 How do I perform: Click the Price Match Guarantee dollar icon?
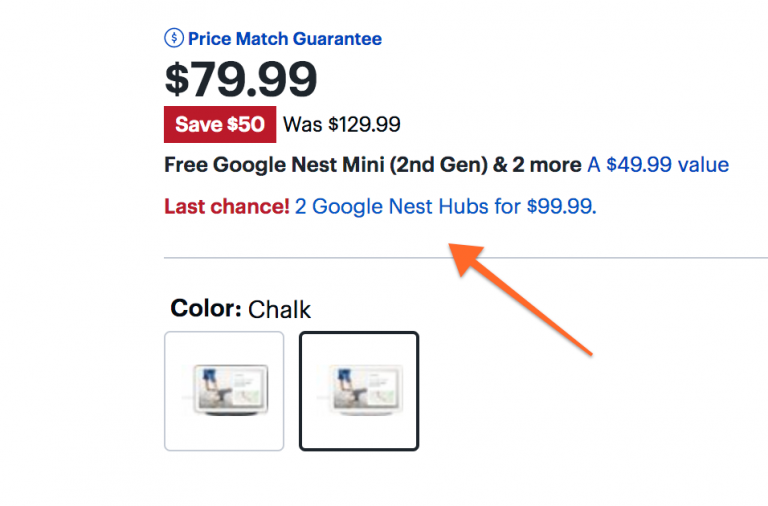[x=174, y=39]
